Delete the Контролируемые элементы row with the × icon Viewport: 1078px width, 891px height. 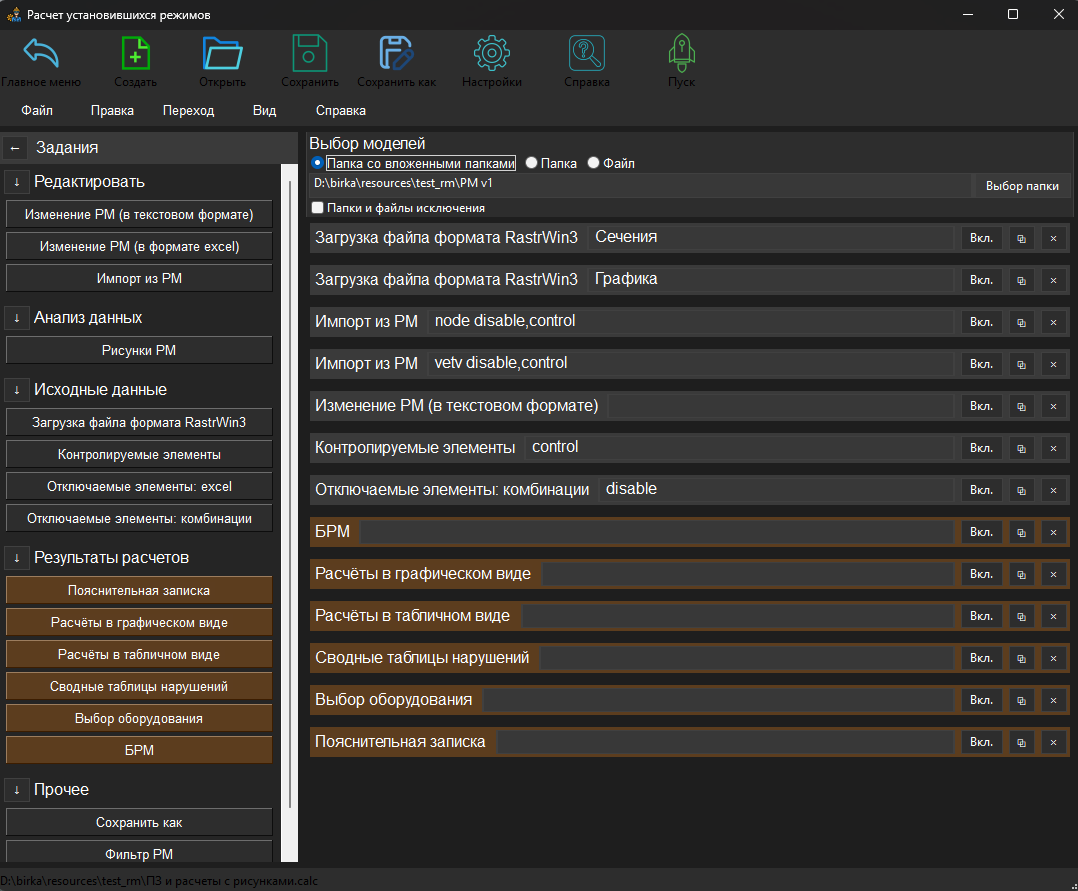1052,448
